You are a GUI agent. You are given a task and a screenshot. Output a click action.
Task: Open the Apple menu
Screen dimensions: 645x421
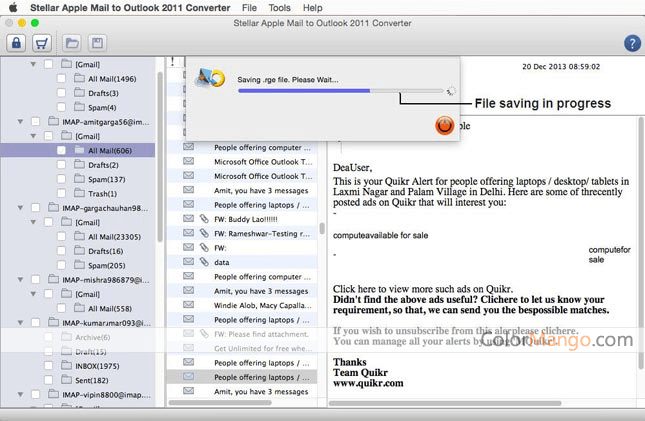(13, 7)
